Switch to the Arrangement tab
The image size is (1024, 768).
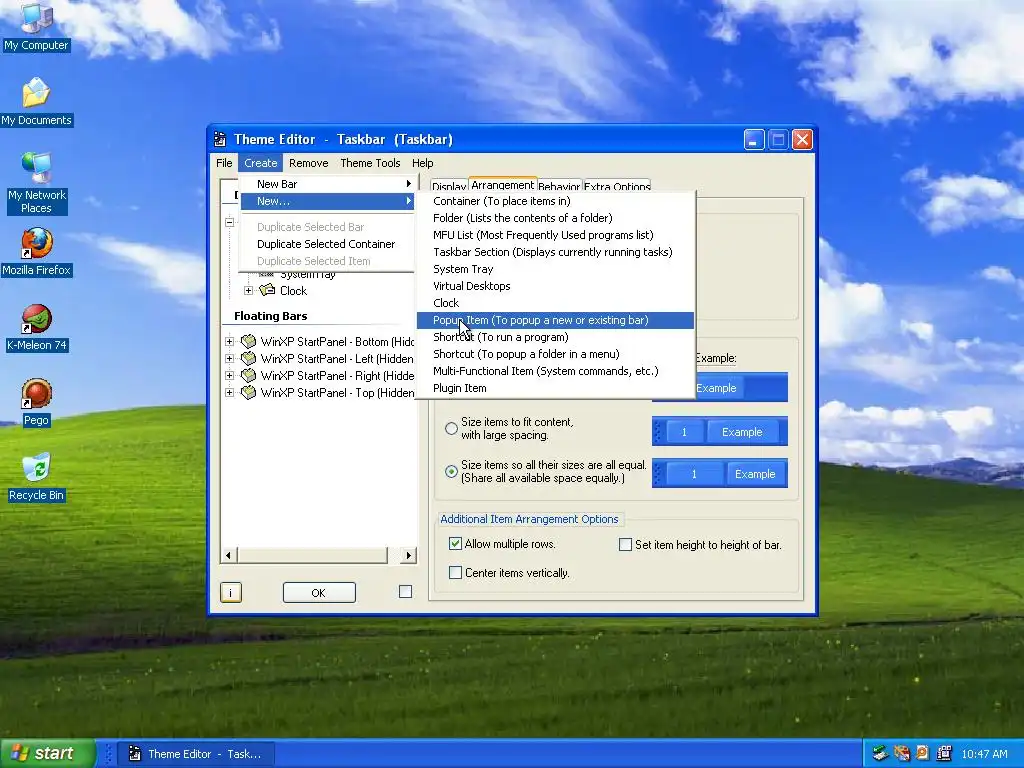[x=502, y=185]
